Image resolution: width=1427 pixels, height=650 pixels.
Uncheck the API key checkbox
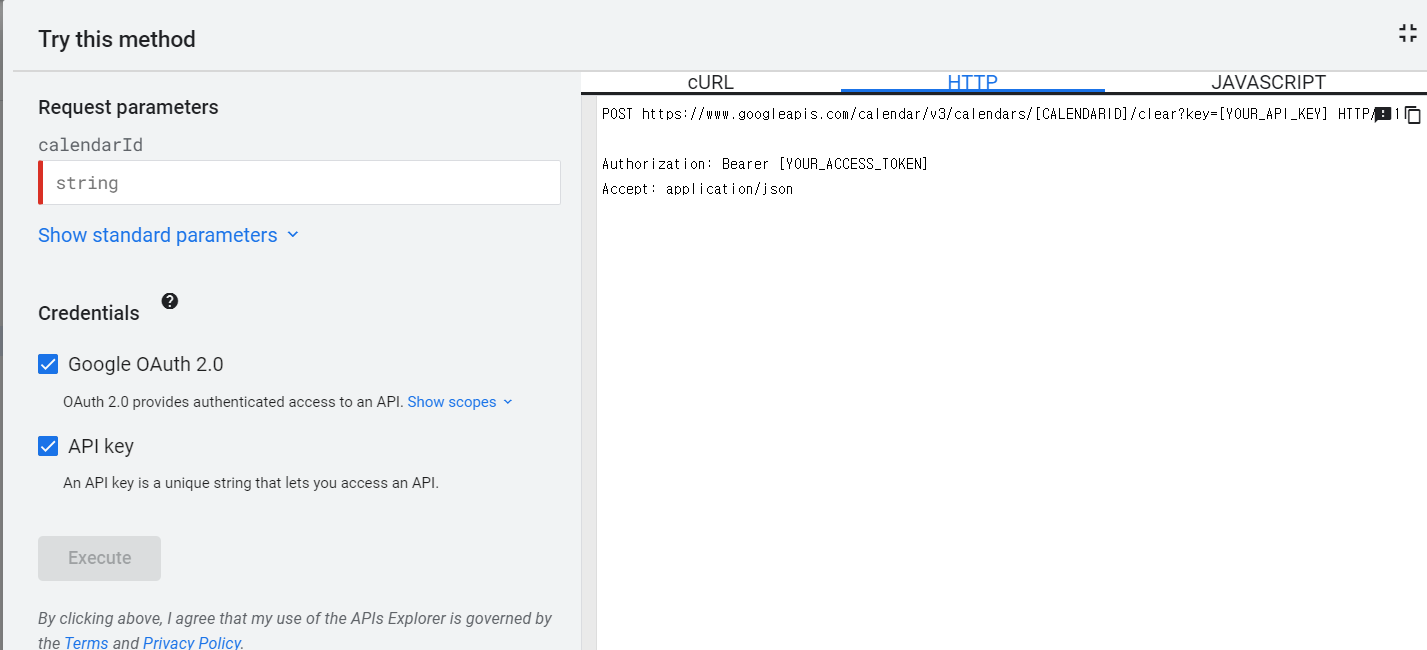[x=48, y=446]
